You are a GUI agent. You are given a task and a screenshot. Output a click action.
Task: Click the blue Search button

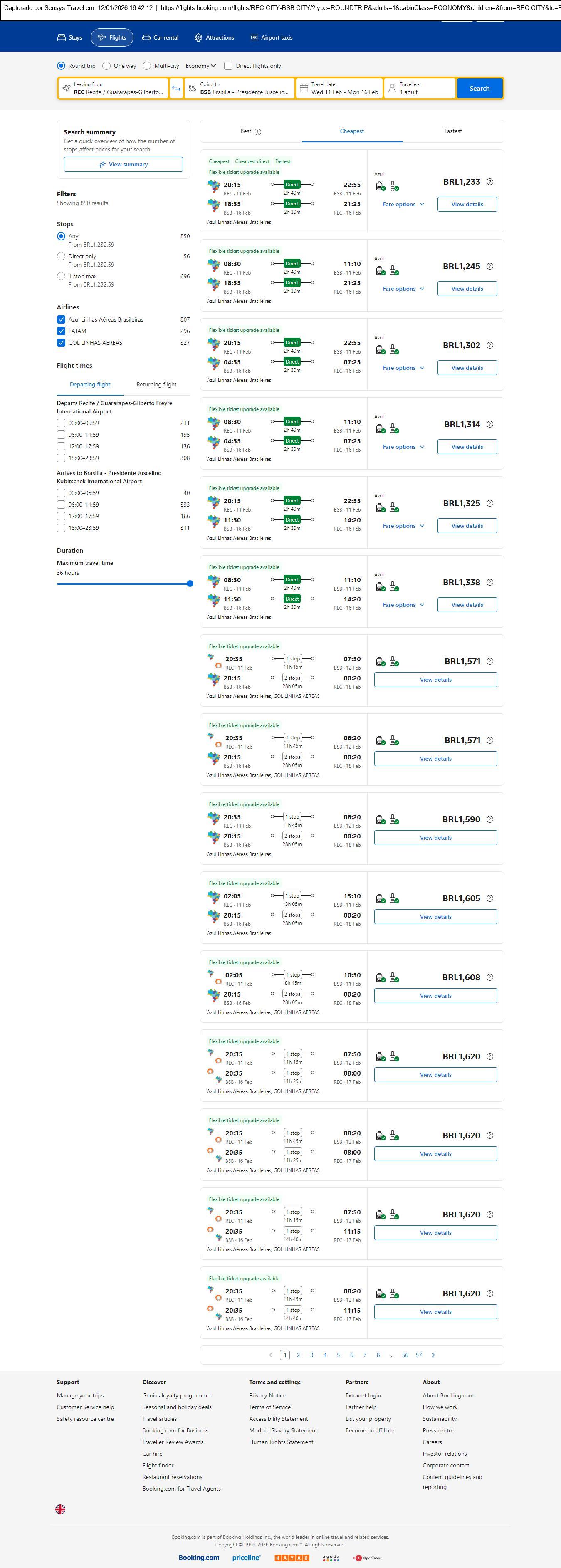479,88
